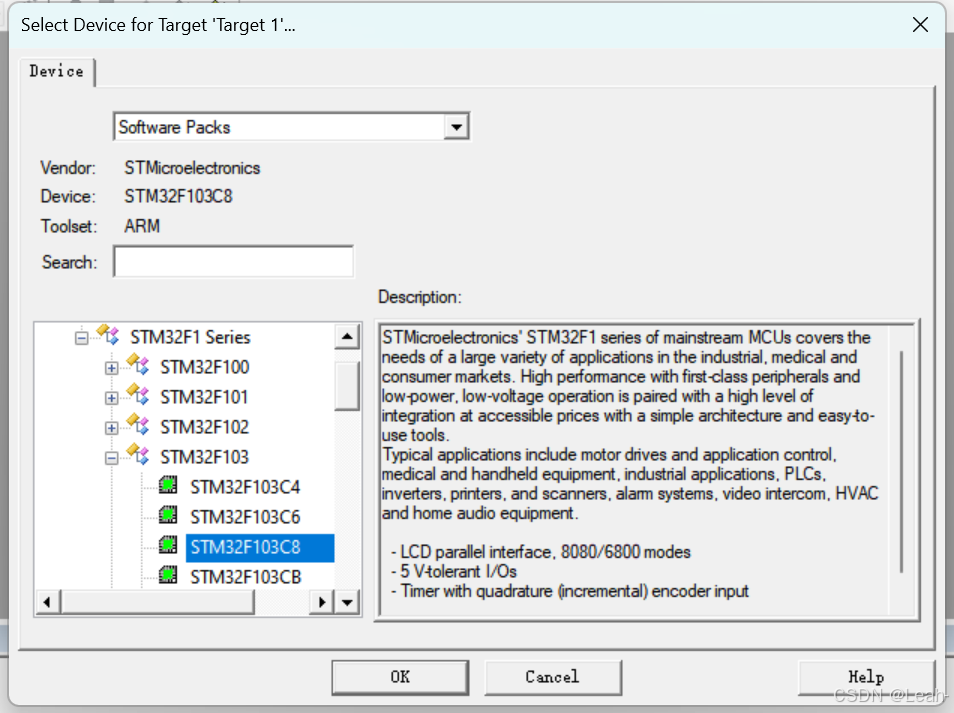Click the device tree vertical scrollbar thumb
Image resolution: width=954 pixels, height=713 pixels.
347,386
